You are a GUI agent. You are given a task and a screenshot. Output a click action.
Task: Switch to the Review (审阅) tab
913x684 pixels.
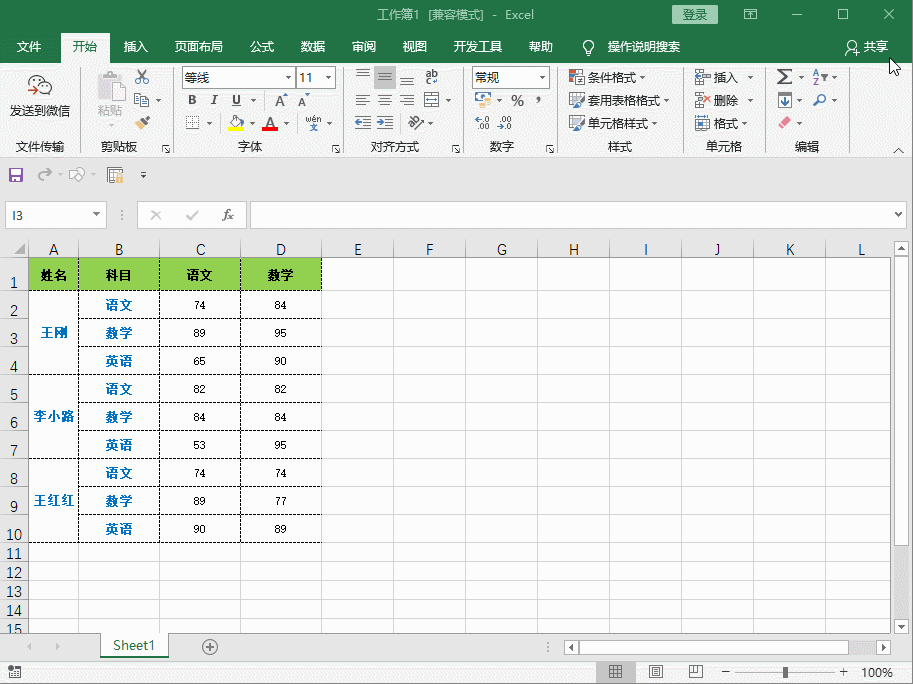[x=364, y=47]
